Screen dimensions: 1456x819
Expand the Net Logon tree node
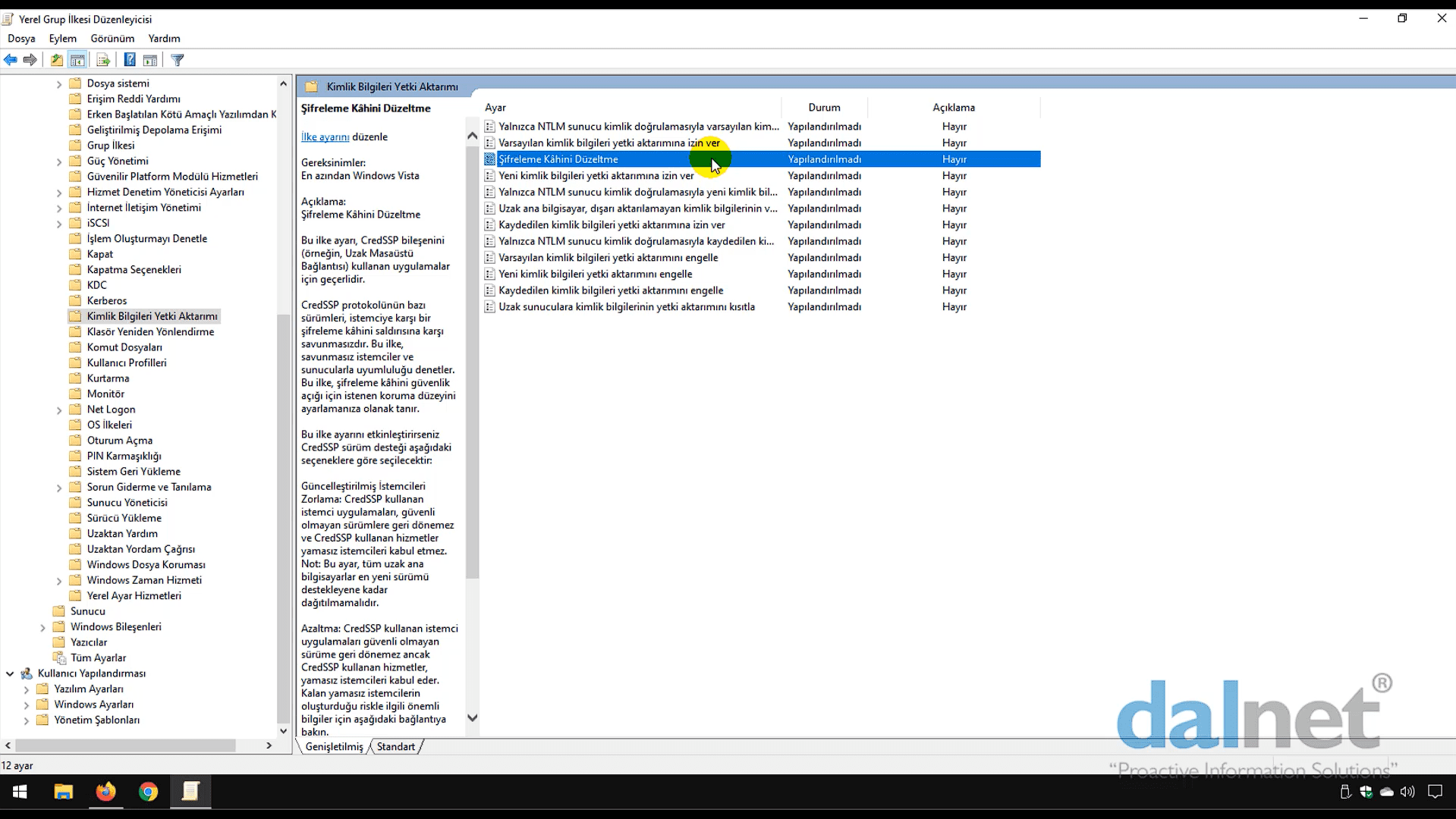(x=59, y=410)
